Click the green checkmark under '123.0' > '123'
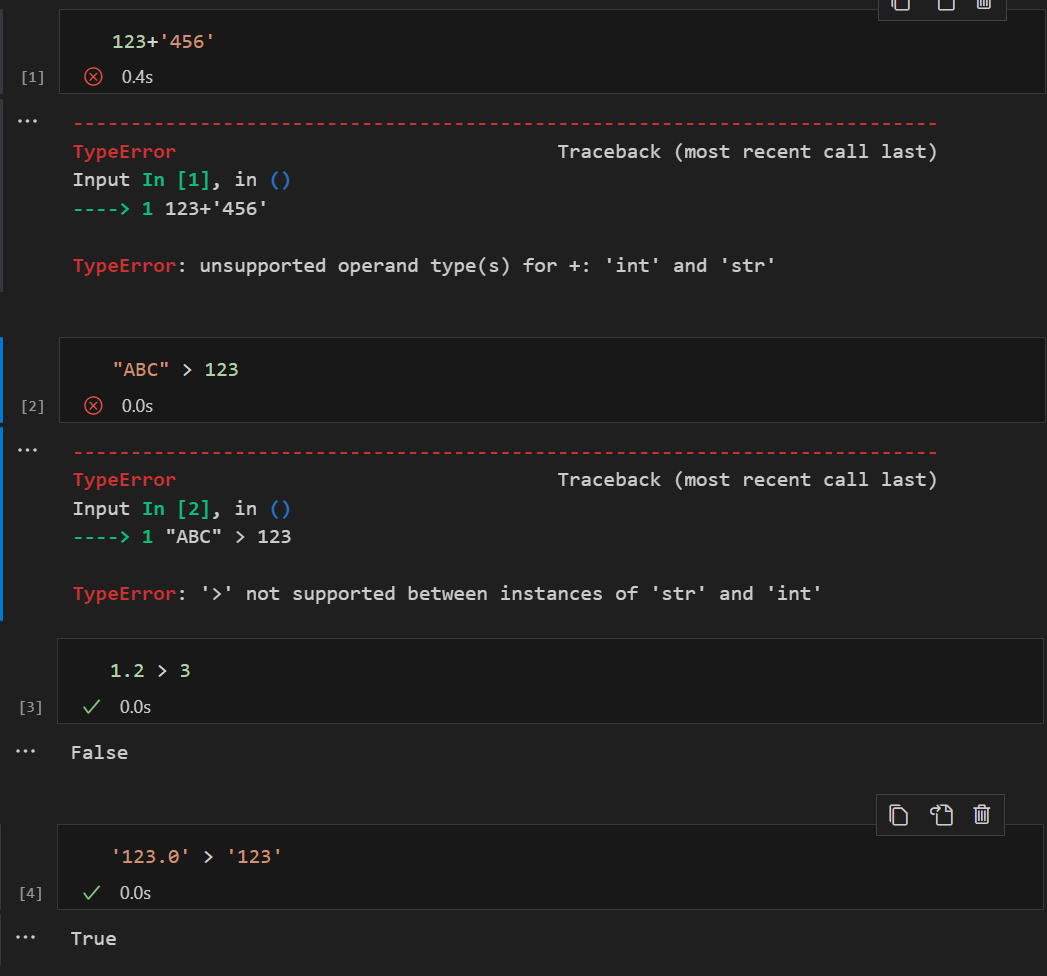Image resolution: width=1047 pixels, height=976 pixels. (x=92, y=893)
